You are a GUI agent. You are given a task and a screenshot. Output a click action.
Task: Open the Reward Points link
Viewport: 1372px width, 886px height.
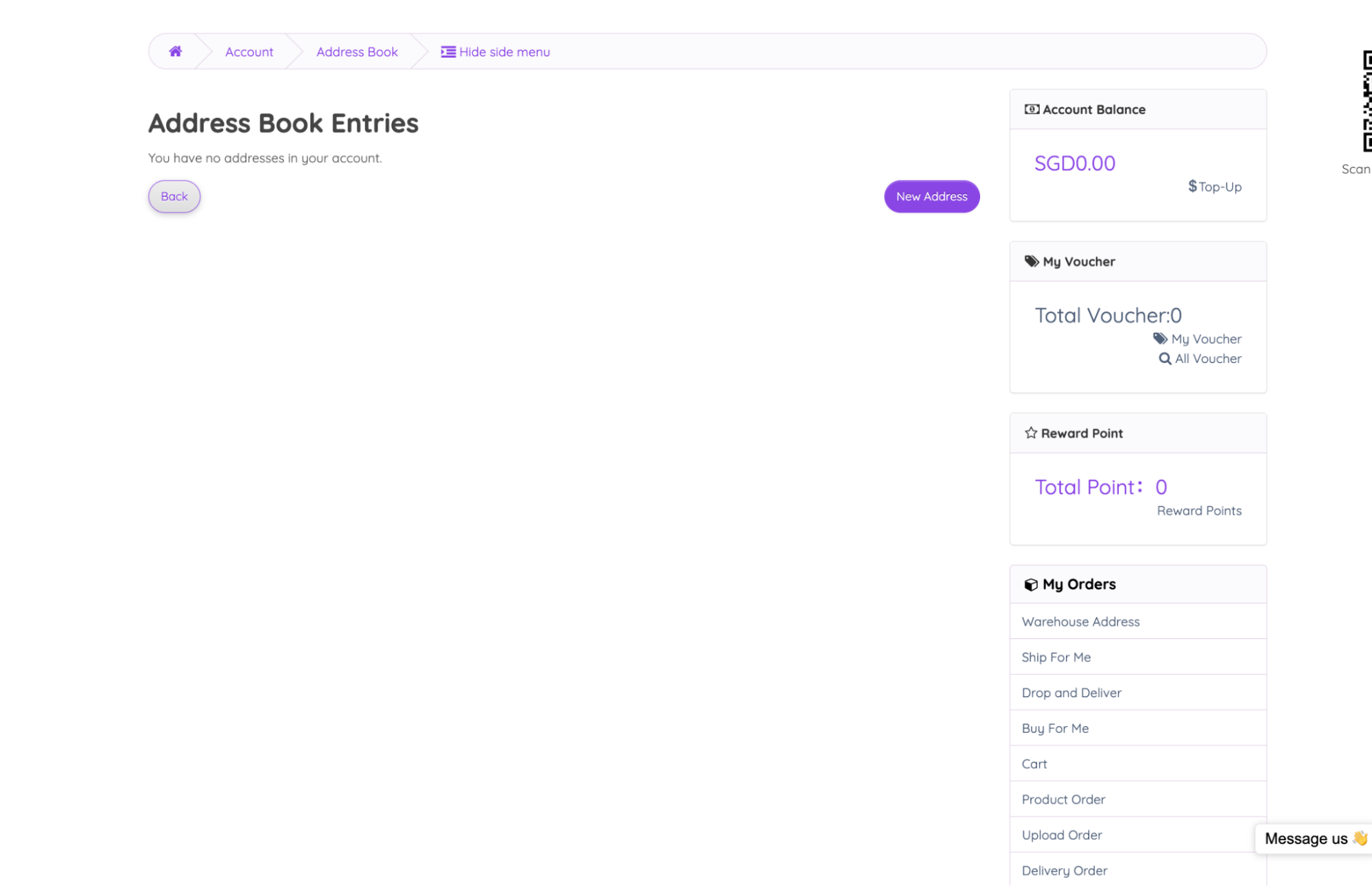click(x=1199, y=511)
